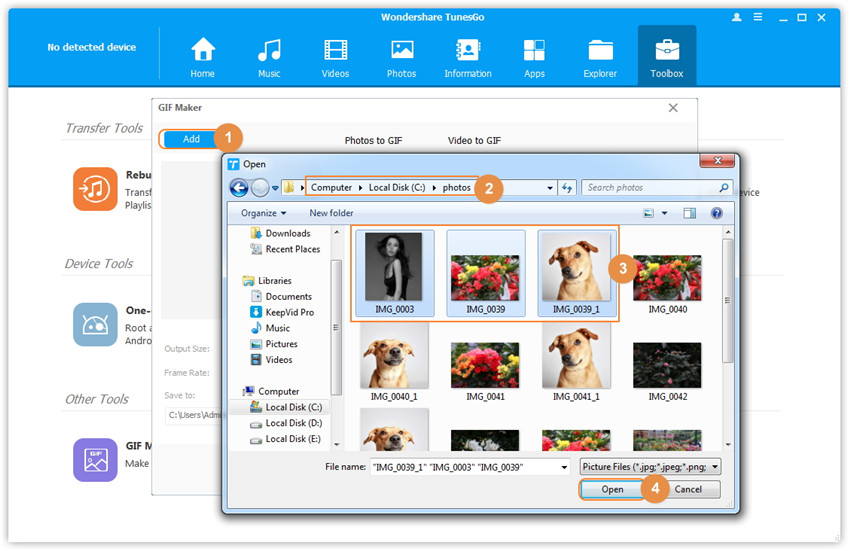Select the IMG_0041_1 thumbnail
The image size is (850, 551).
click(x=577, y=363)
